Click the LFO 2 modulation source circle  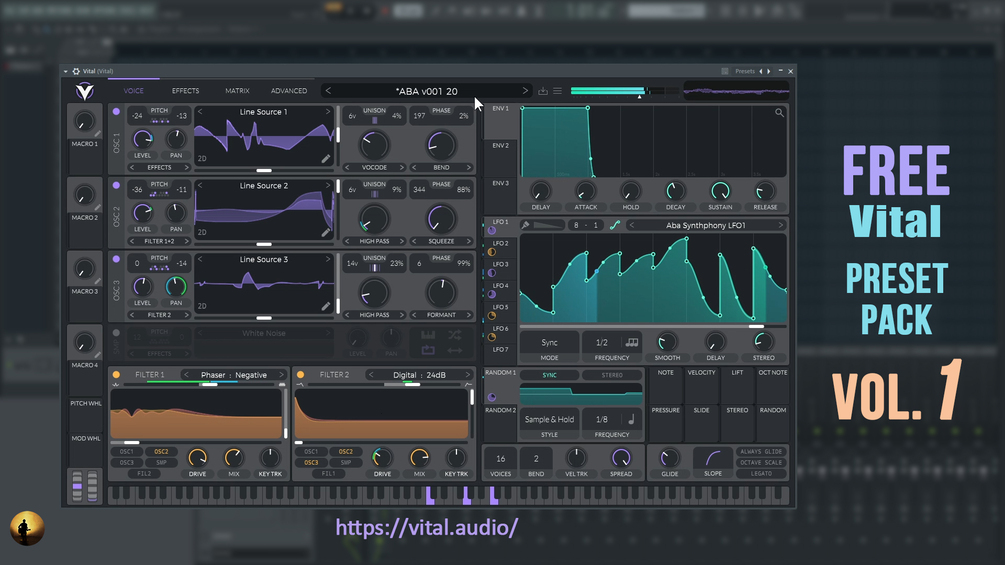click(492, 252)
